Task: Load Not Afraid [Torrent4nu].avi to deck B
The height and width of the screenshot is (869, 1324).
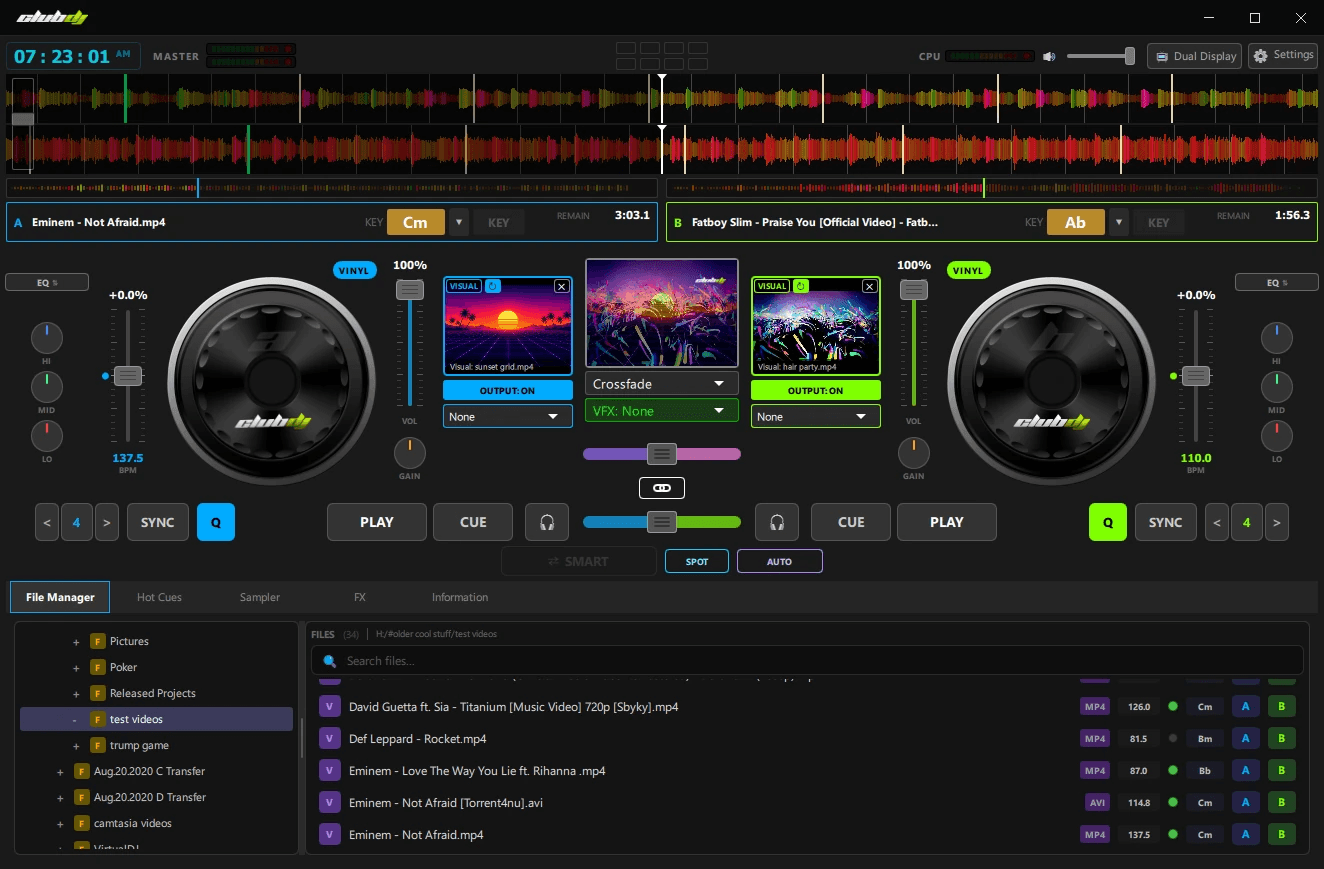Action: tap(1282, 803)
